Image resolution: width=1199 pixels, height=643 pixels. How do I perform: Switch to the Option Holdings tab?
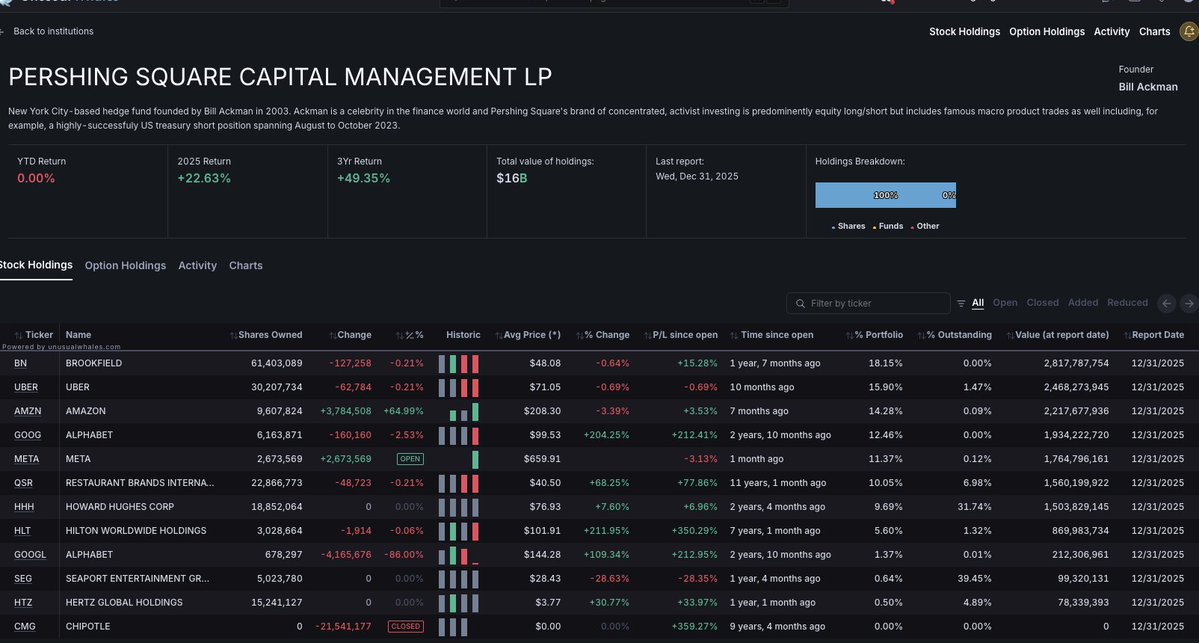coord(124,265)
